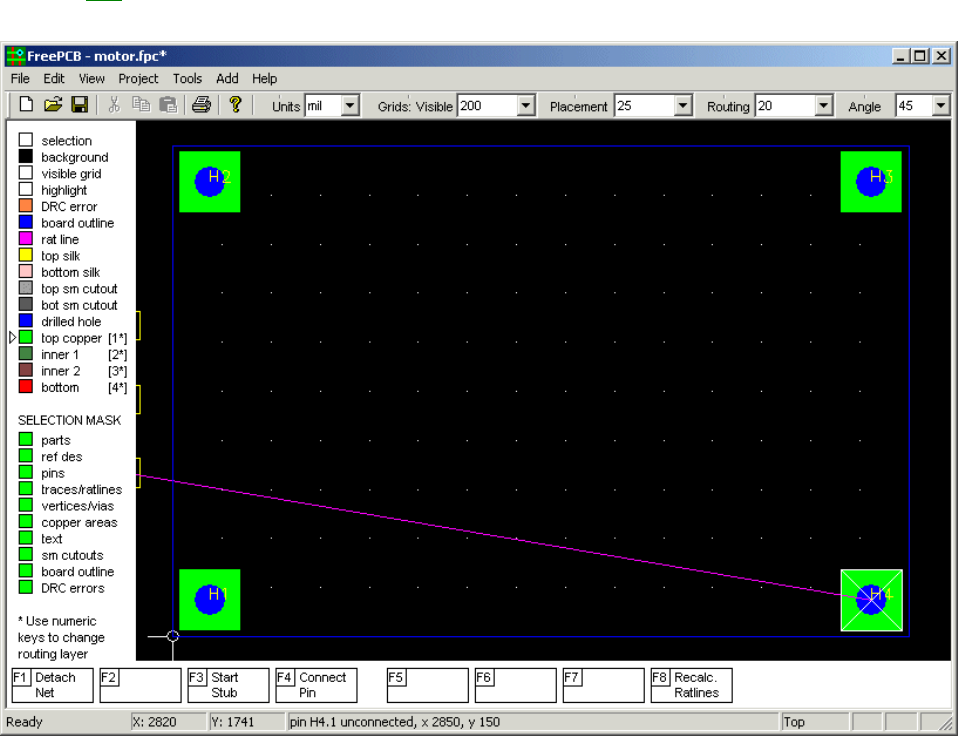
Task: Toggle text in selection mask
Action: click(26, 538)
